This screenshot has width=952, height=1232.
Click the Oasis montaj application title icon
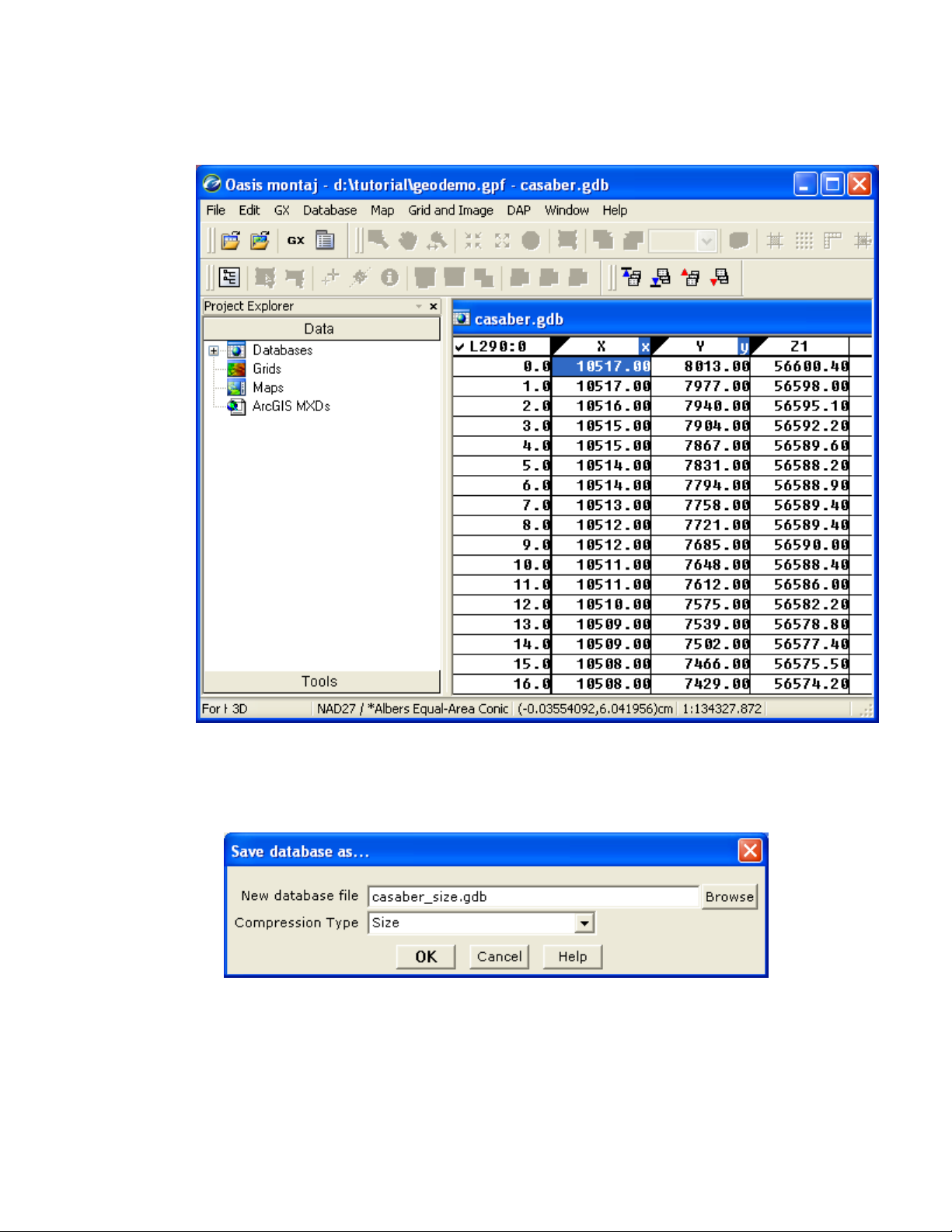(x=212, y=184)
